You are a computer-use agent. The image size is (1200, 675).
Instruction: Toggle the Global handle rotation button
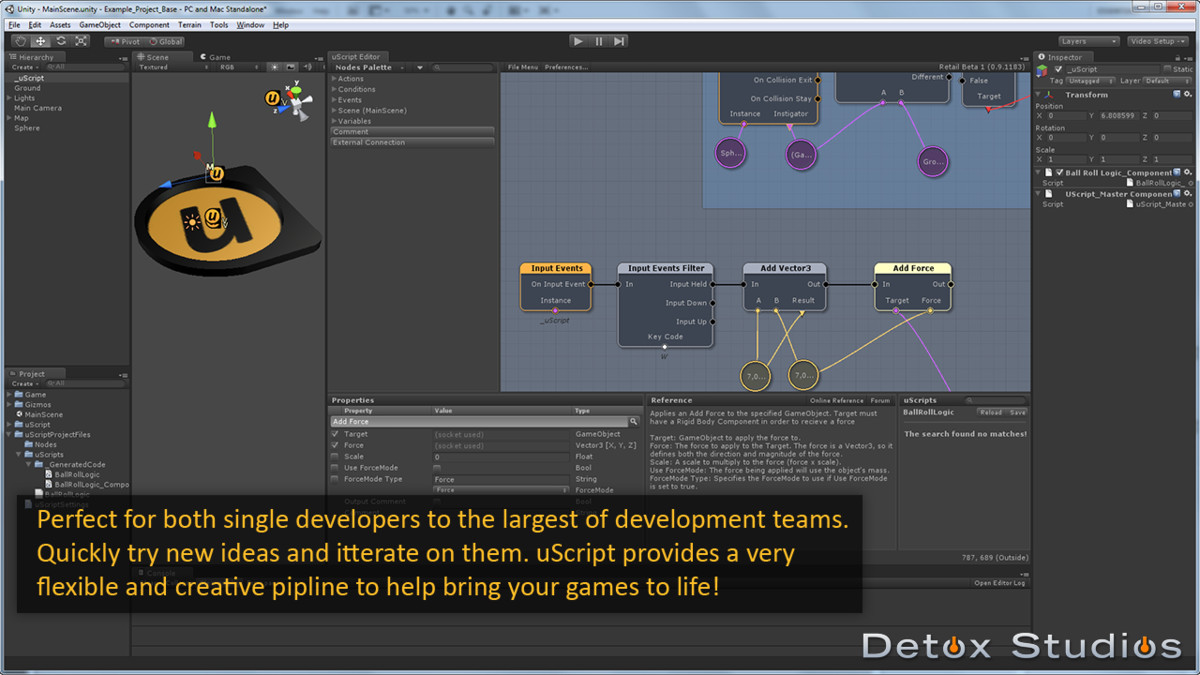tap(166, 42)
